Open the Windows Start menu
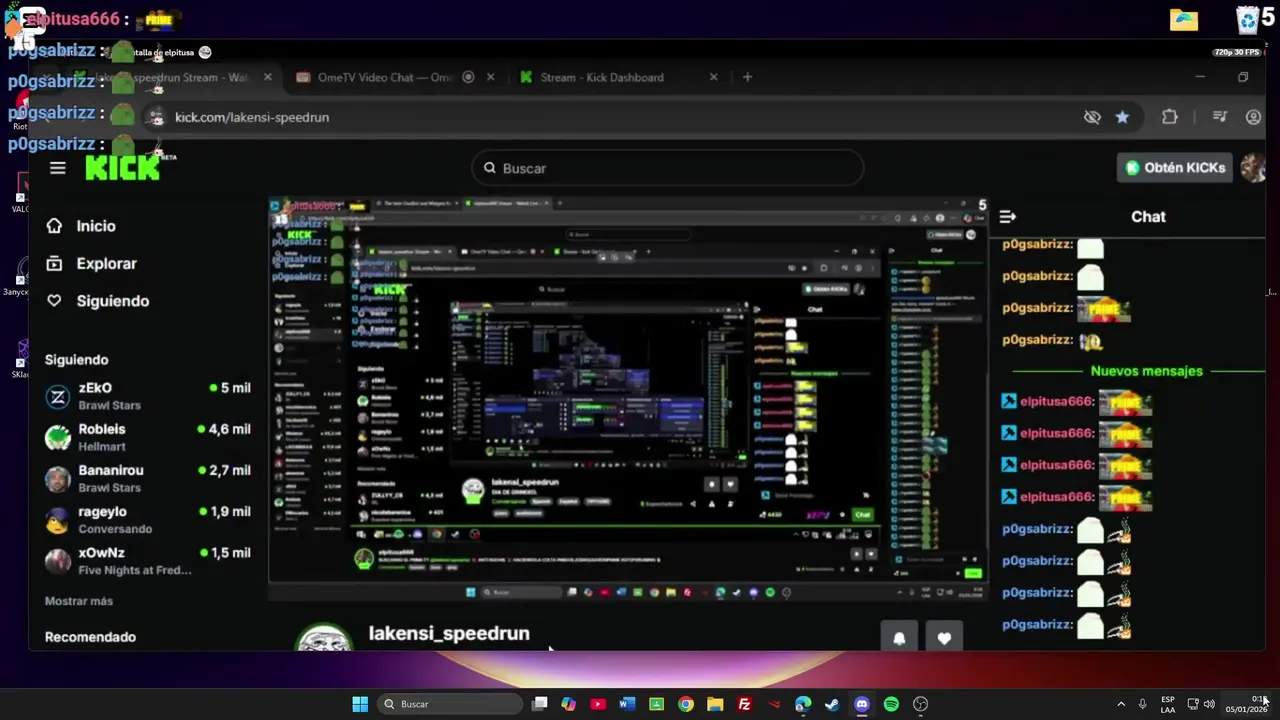1280x720 pixels. click(x=360, y=704)
